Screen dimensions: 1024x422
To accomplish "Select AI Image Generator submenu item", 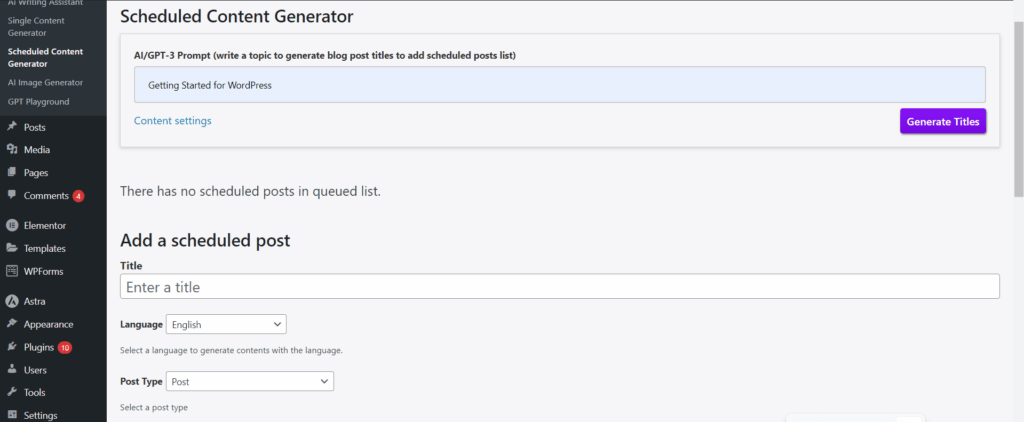I will [45, 83].
